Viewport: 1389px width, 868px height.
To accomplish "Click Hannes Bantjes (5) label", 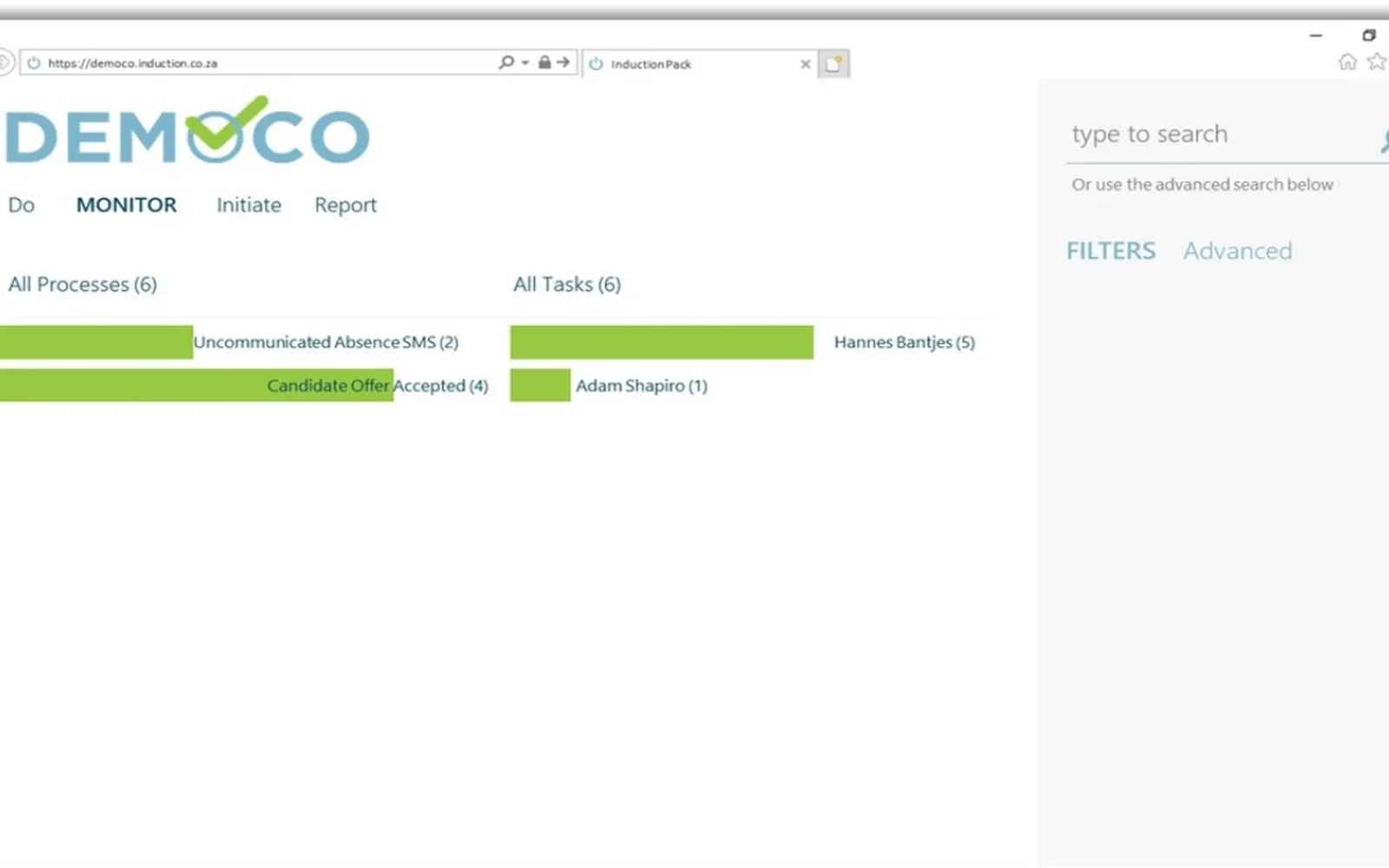I will pos(905,342).
